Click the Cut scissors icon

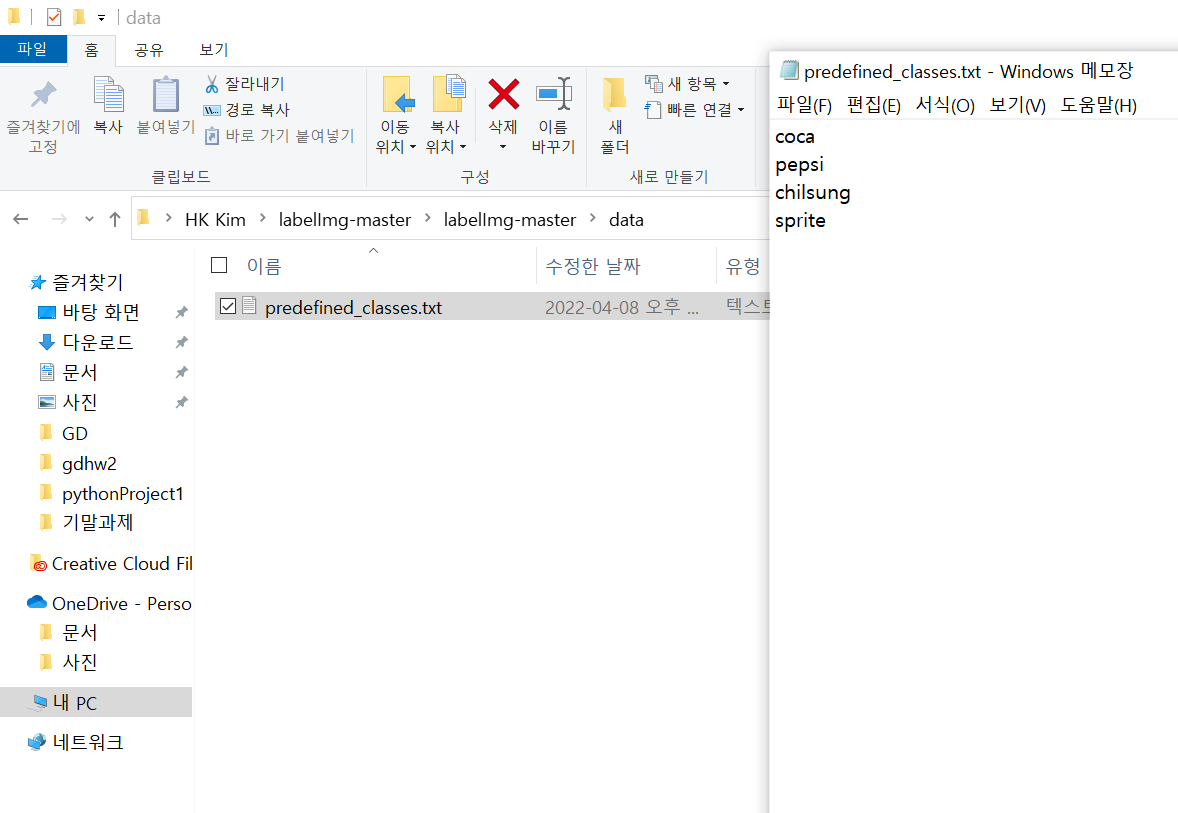click(212, 84)
